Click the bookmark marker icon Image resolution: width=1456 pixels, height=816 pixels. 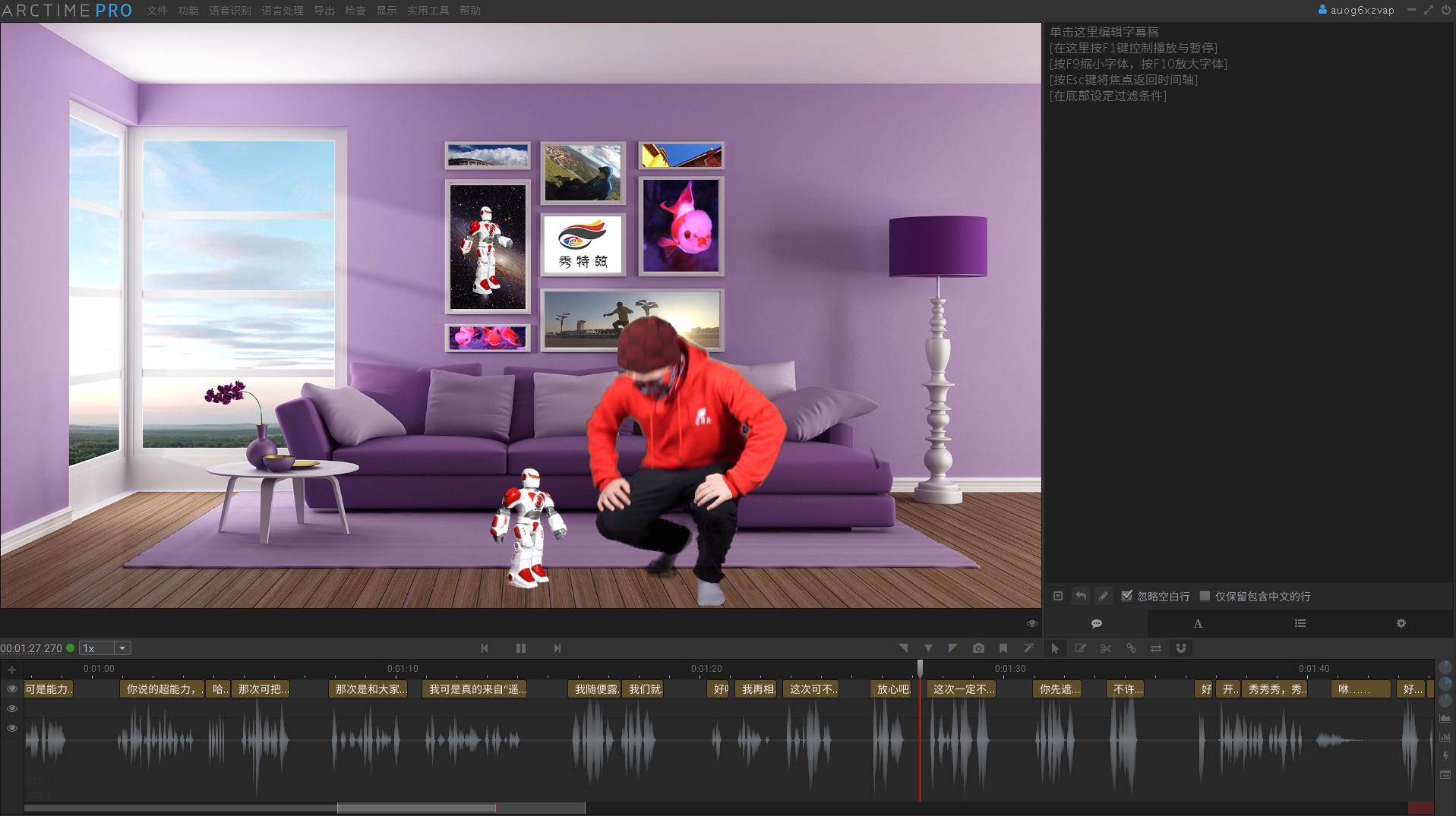[1003, 648]
